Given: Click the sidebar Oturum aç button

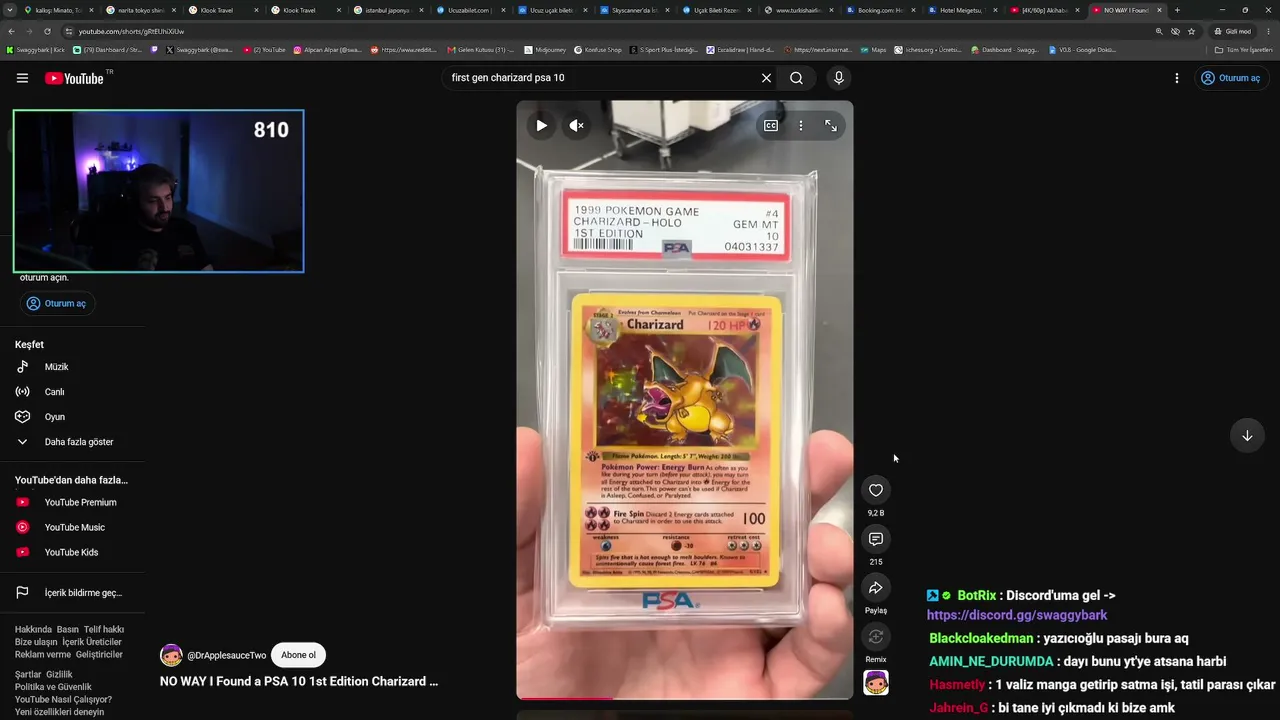Looking at the screenshot, I should (x=56, y=303).
